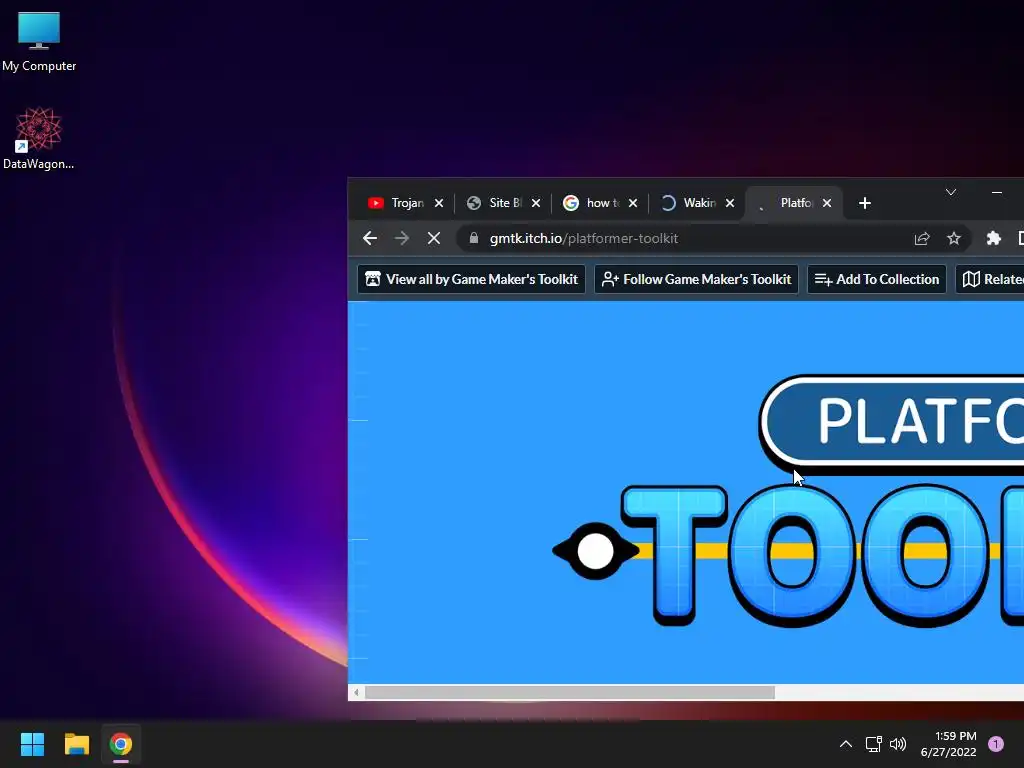This screenshot has height=768, width=1024.
Task: Open a new Chrome tab
Action: 865,203
